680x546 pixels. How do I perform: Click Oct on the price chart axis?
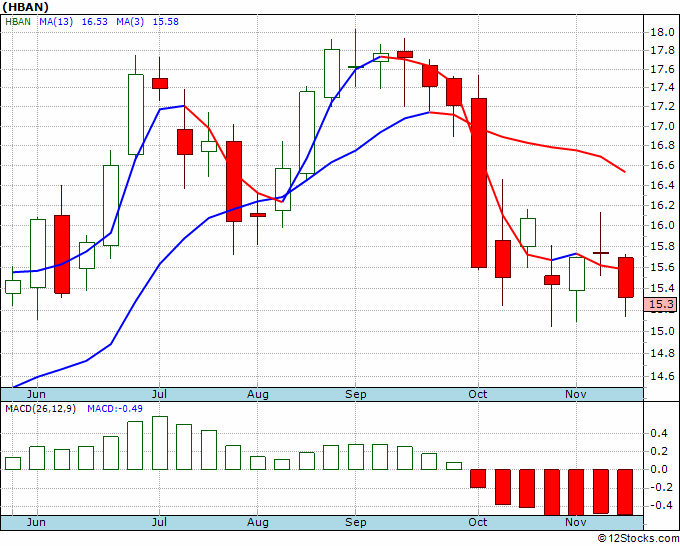point(478,394)
